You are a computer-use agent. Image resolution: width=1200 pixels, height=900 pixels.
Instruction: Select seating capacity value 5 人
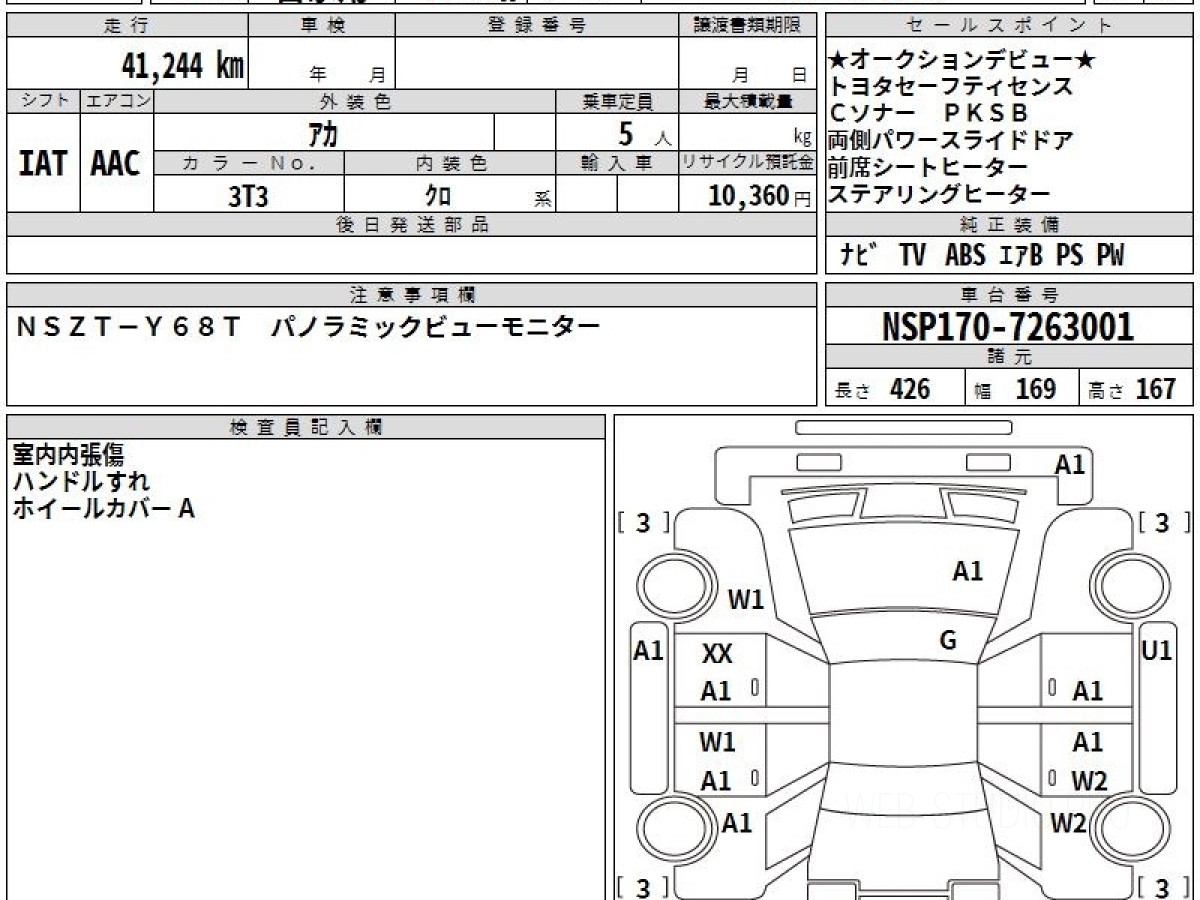[x=644, y=134]
